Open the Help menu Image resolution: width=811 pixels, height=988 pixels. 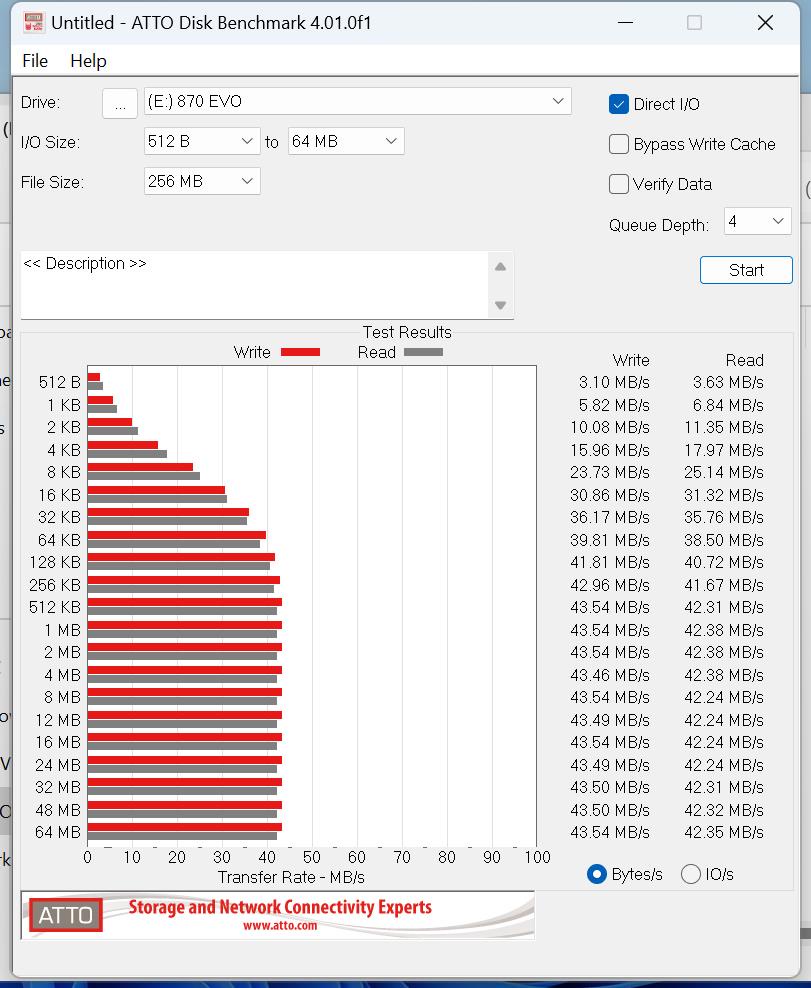pos(88,61)
